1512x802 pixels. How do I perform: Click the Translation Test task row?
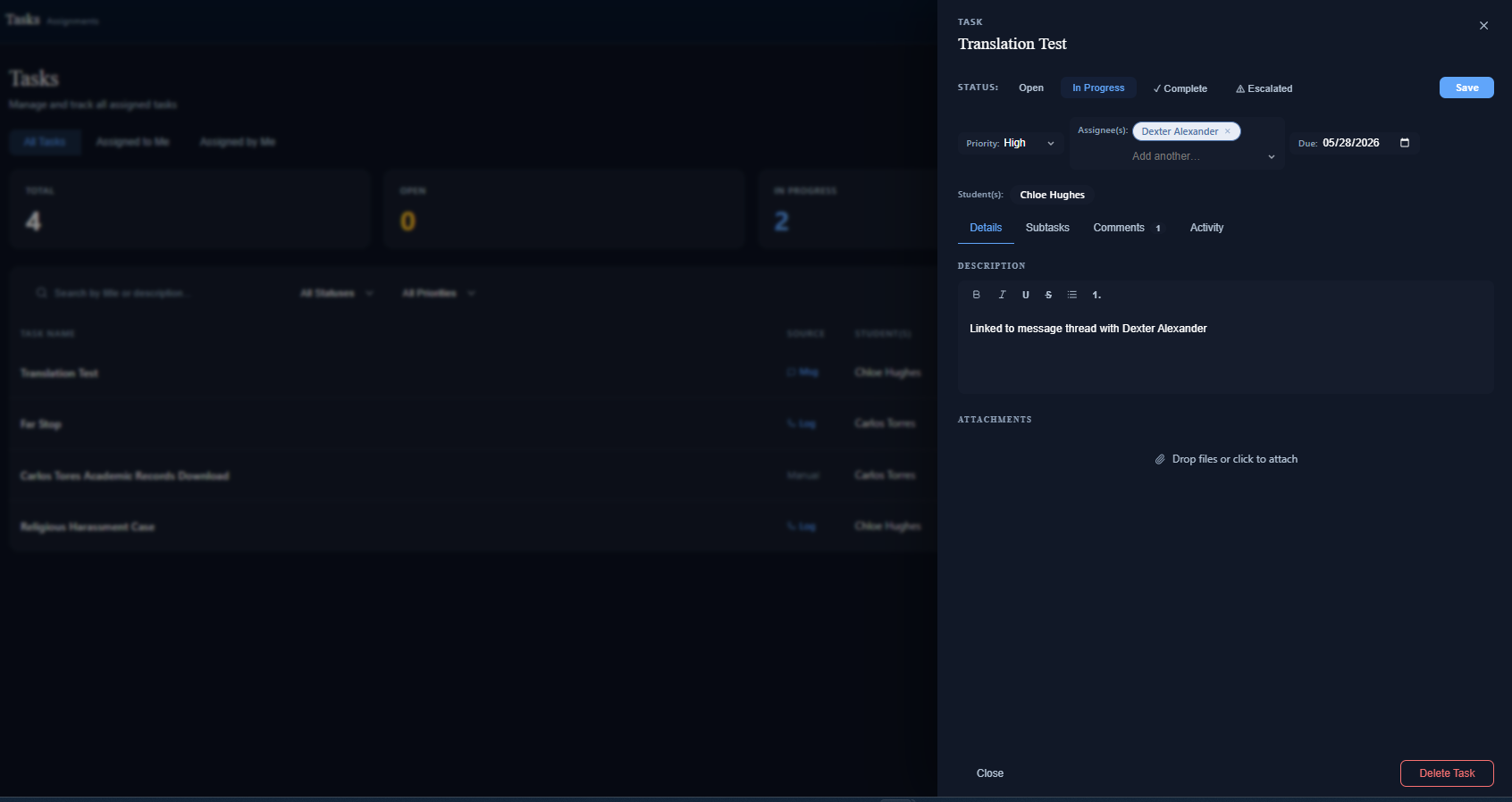coord(473,372)
